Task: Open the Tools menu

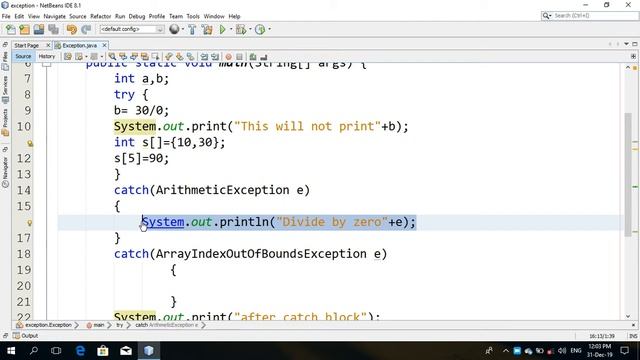Action: coord(193,16)
